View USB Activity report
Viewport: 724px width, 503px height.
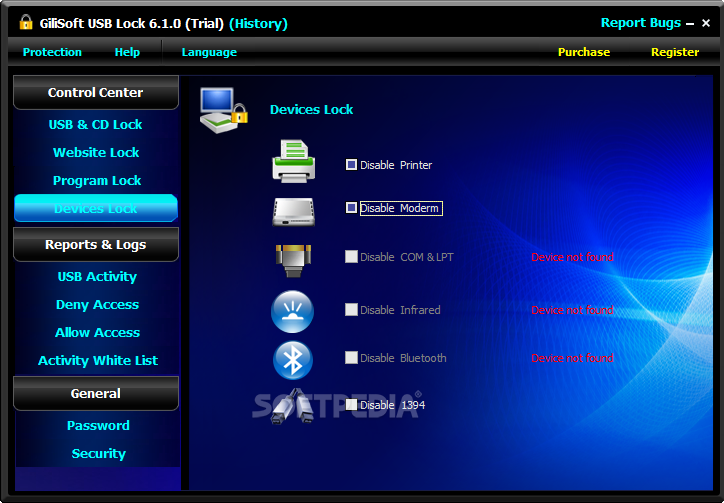[x=97, y=277]
